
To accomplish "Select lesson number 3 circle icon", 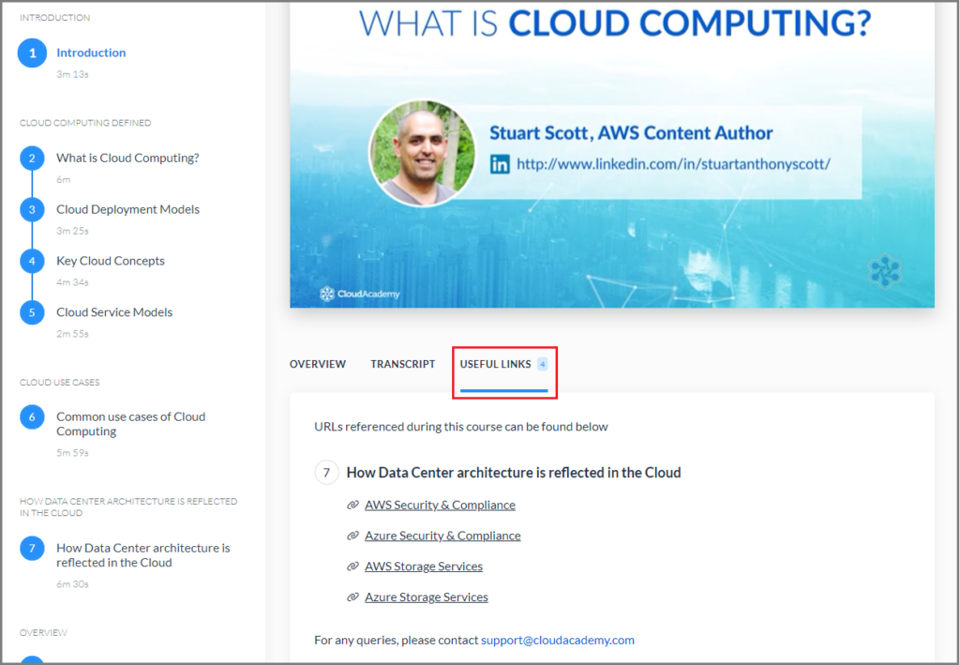I will [32, 209].
